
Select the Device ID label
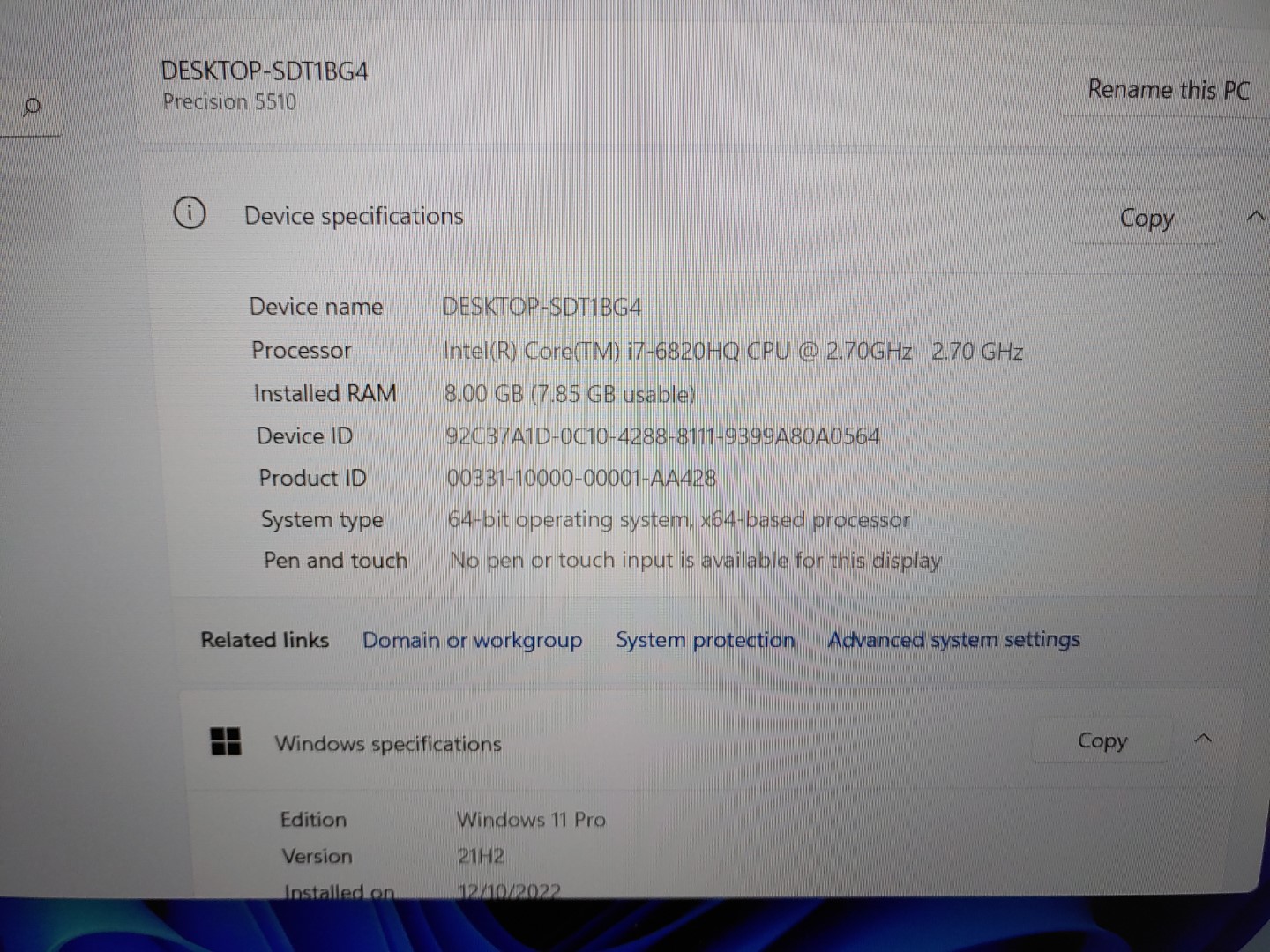click(x=304, y=435)
